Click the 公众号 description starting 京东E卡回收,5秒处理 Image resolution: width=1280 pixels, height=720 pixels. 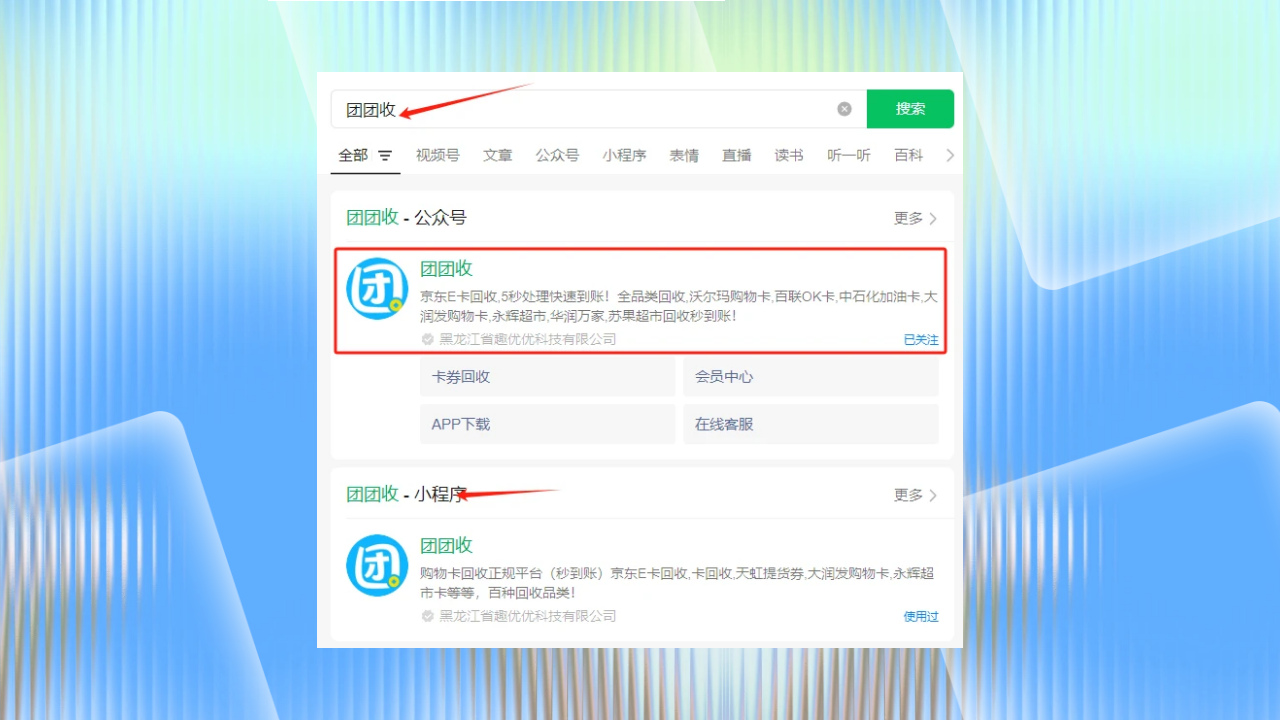679,306
